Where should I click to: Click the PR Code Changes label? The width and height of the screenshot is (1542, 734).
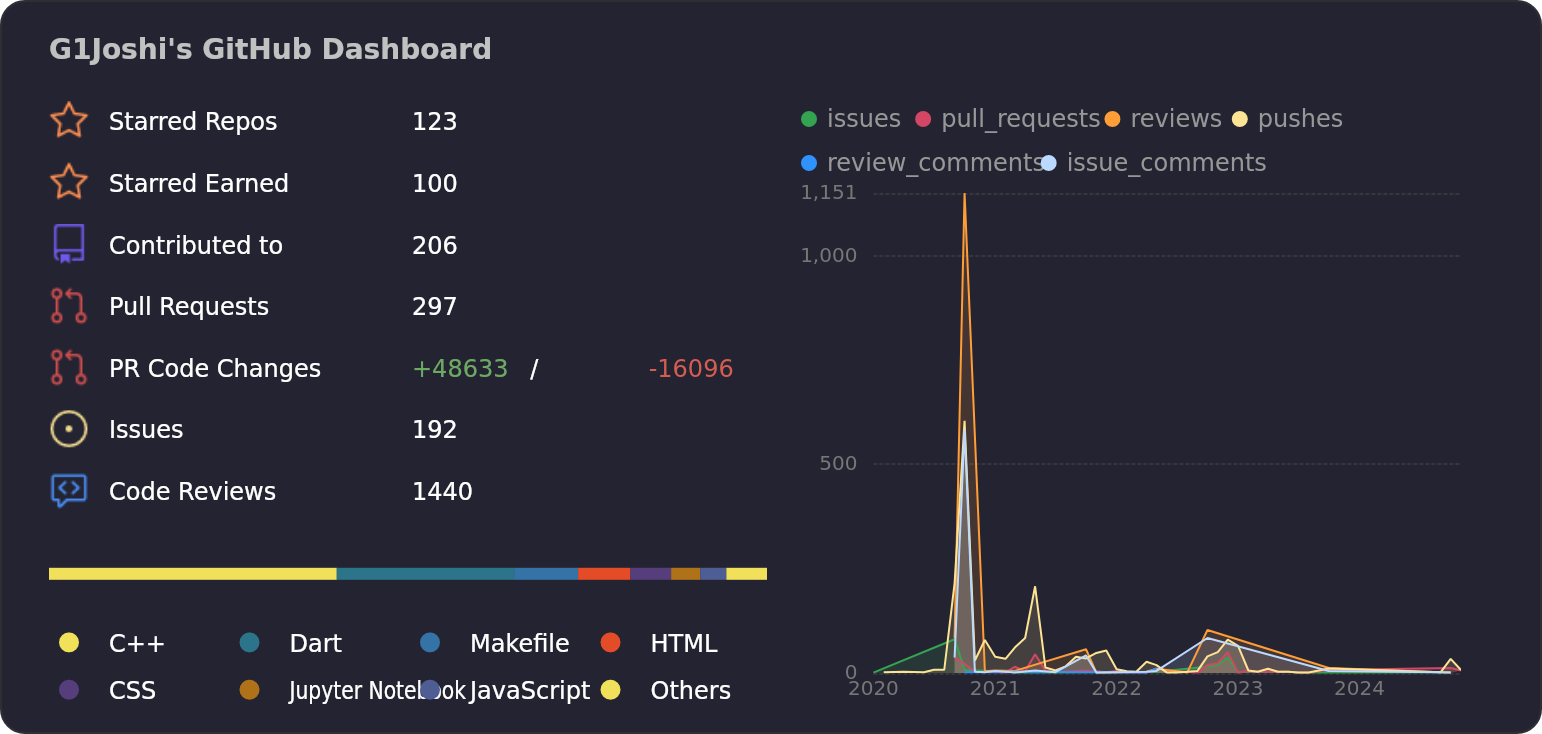215,369
